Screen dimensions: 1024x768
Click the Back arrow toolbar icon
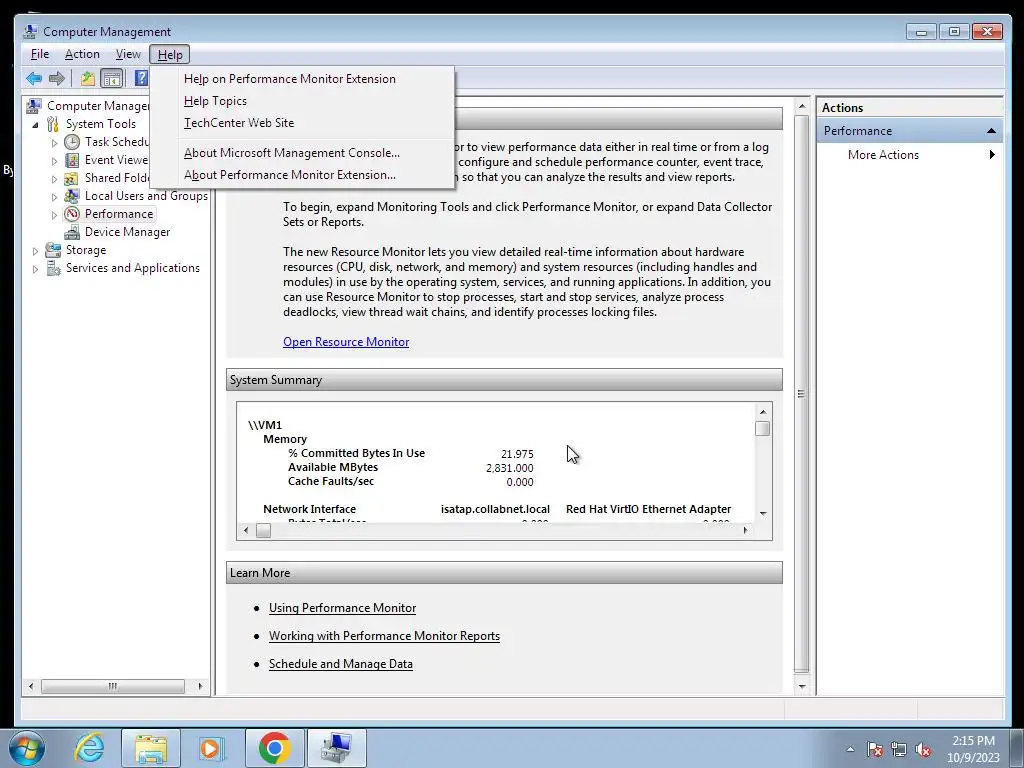(34, 79)
